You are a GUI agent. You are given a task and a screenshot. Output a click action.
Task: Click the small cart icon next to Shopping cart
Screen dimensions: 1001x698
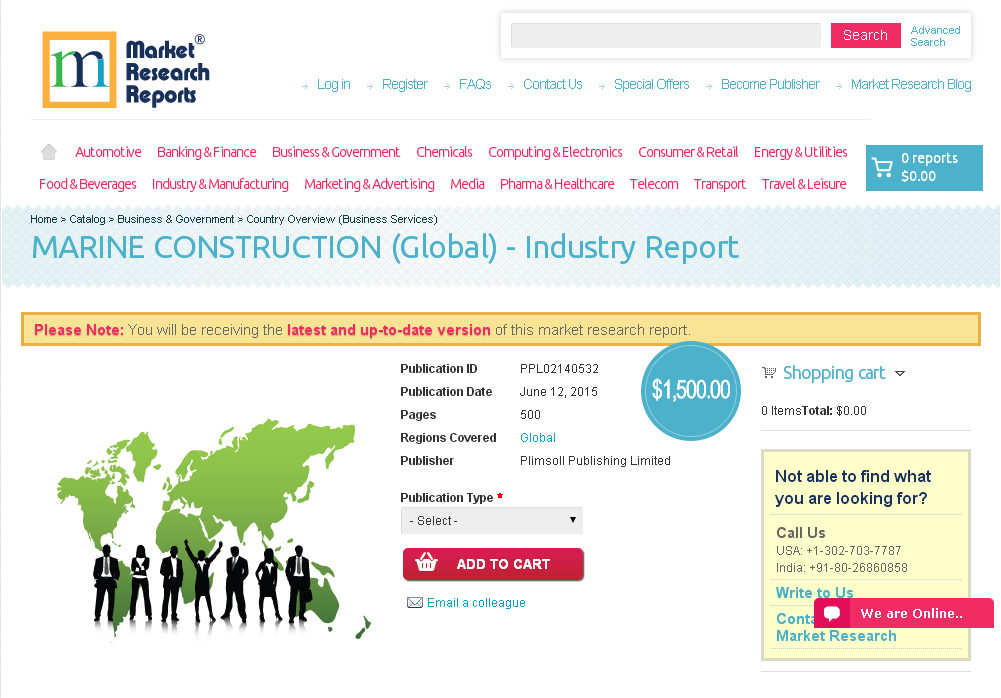(769, 372)
